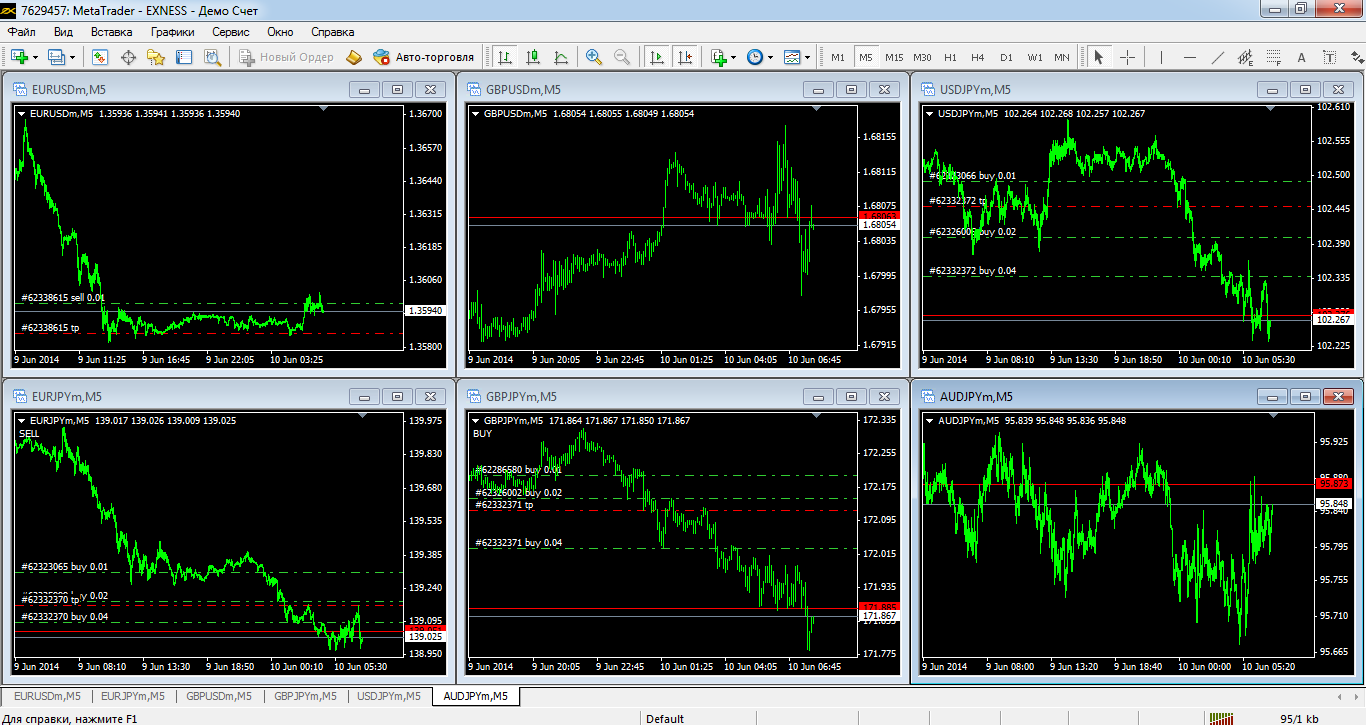1366x725 pixels.
Task: Toggle the chart shift button
Action: click(685, 57)
